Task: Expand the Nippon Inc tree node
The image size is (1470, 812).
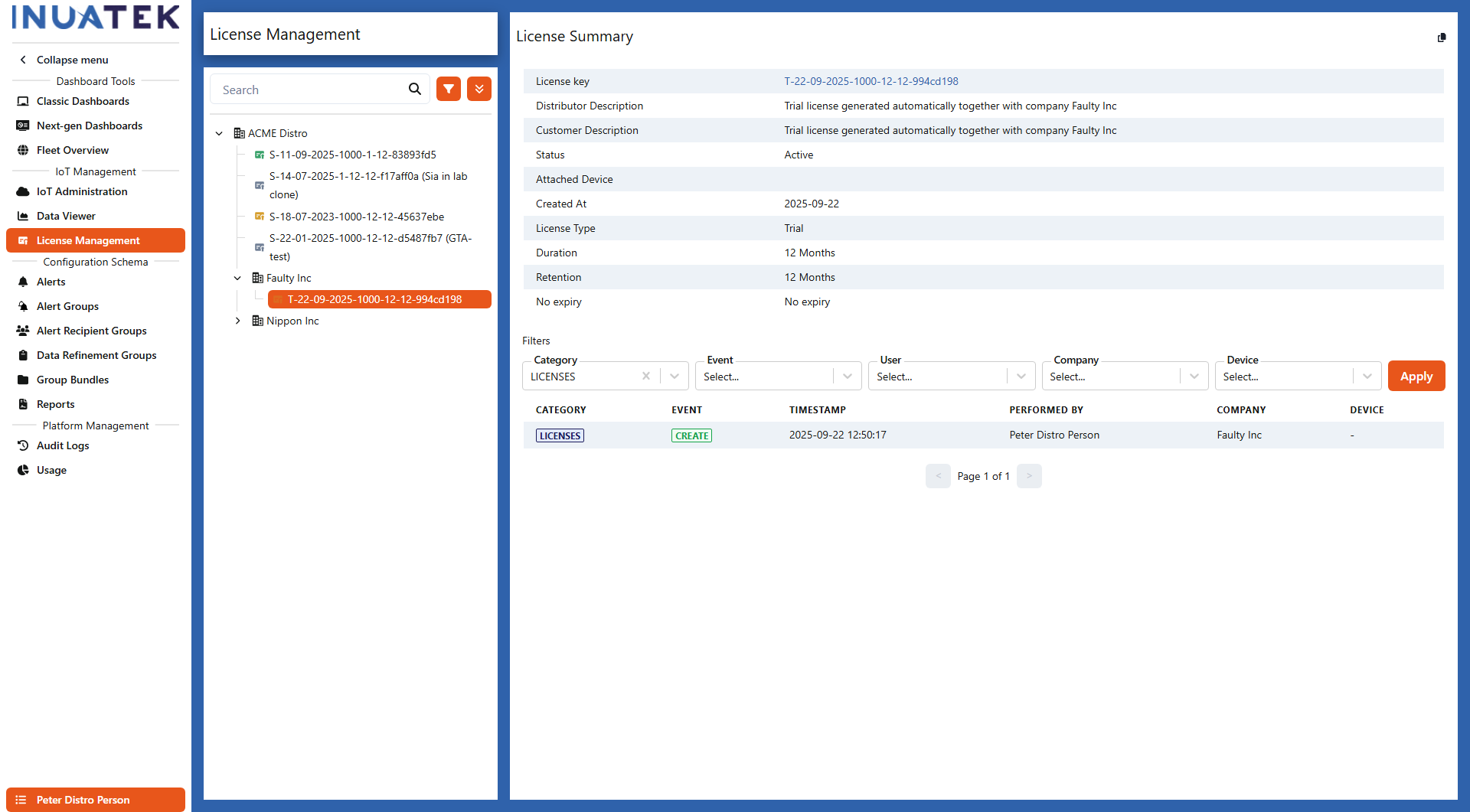Action: tap(237, 321)
